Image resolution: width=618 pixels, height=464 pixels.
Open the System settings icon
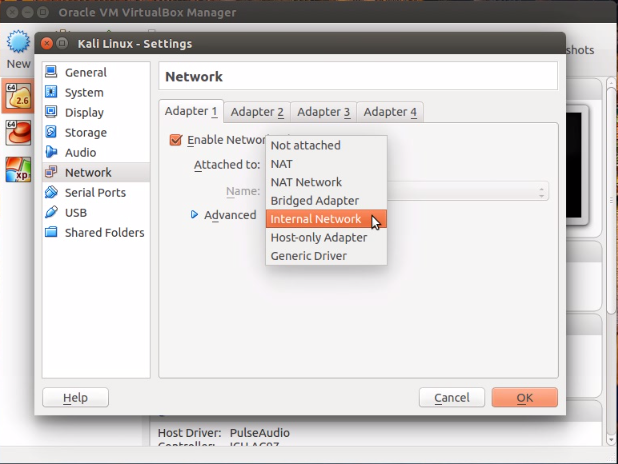click(51, 92)
